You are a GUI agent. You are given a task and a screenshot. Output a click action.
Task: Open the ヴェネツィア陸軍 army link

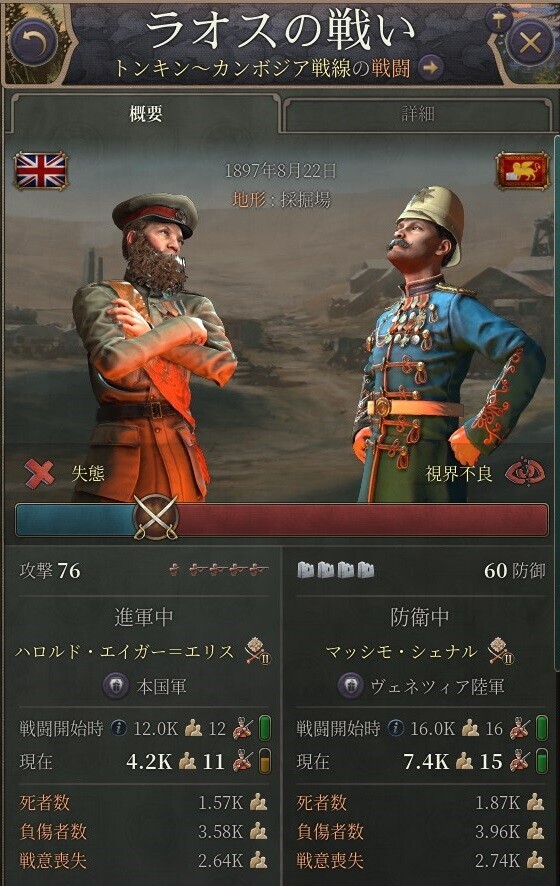[437, 687]
